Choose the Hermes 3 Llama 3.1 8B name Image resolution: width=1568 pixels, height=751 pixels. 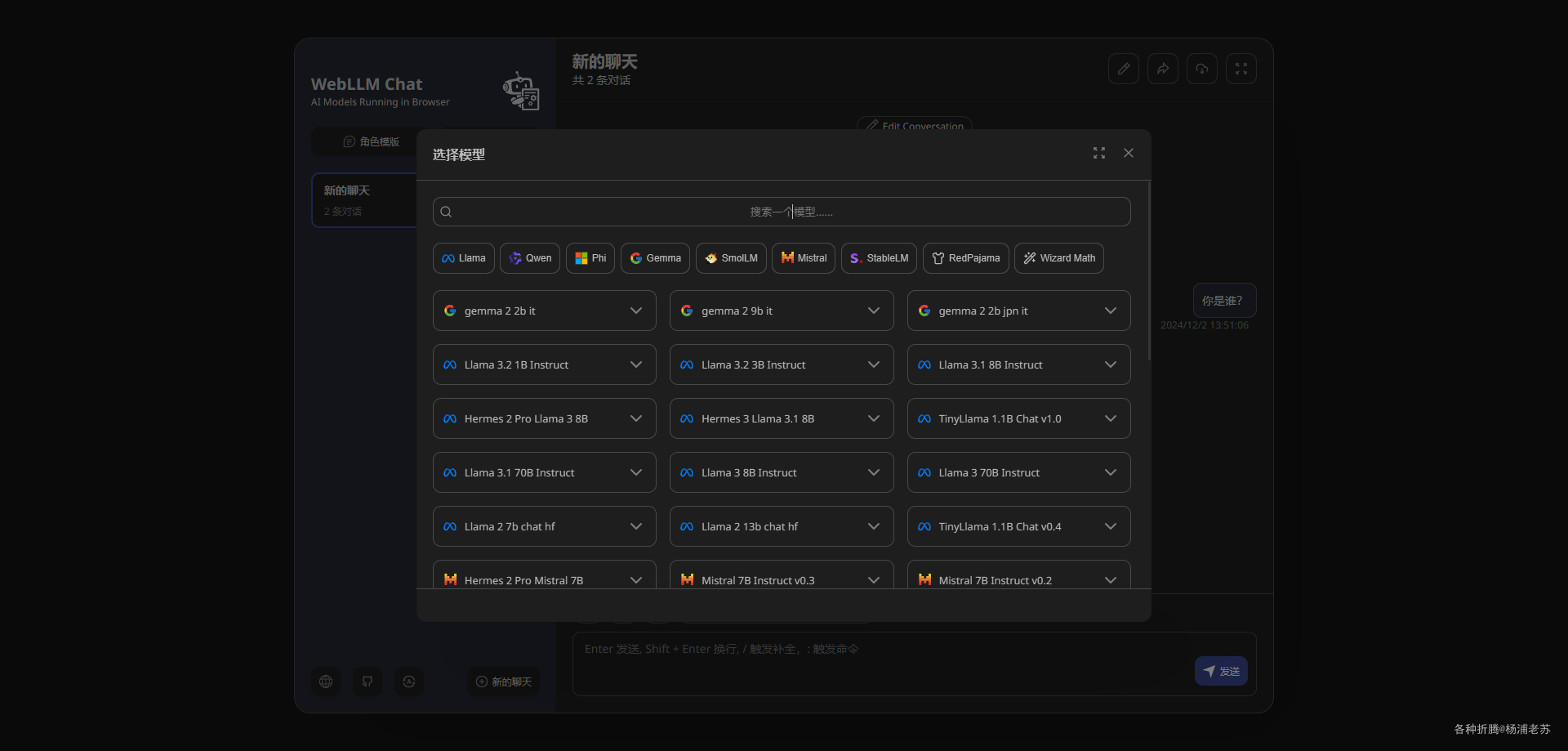758,418
